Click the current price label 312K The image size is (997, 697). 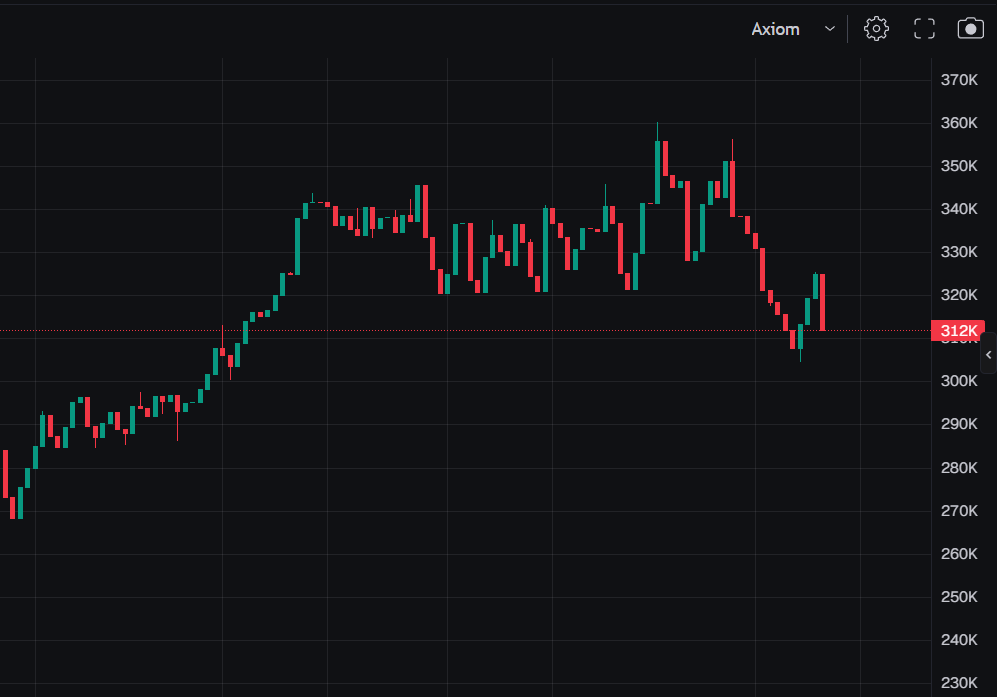click(x=958, y=331)
